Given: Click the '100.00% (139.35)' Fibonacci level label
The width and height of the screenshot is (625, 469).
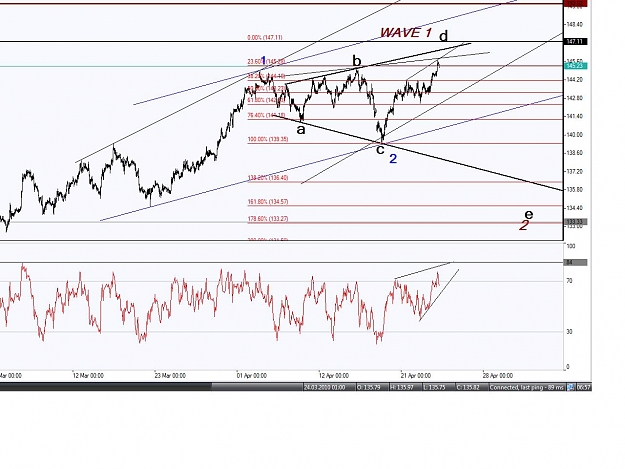Looking at the screenshot, I should [x=268, y=139].
